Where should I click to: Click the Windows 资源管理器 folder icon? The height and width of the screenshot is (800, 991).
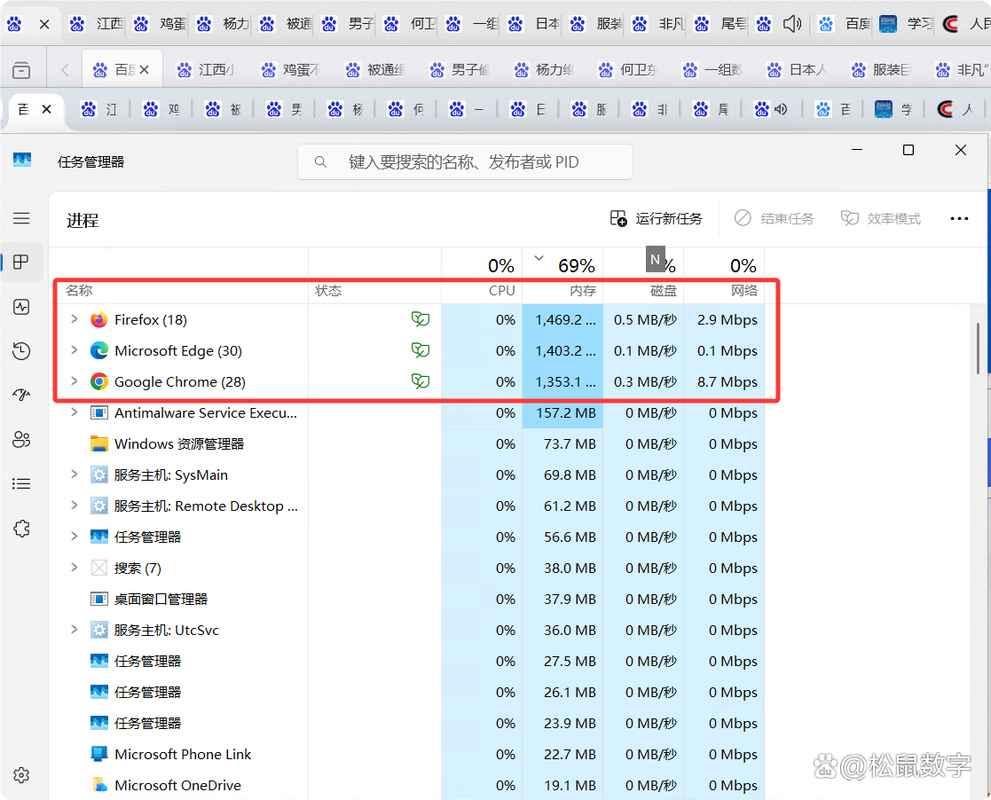(99, 444)
